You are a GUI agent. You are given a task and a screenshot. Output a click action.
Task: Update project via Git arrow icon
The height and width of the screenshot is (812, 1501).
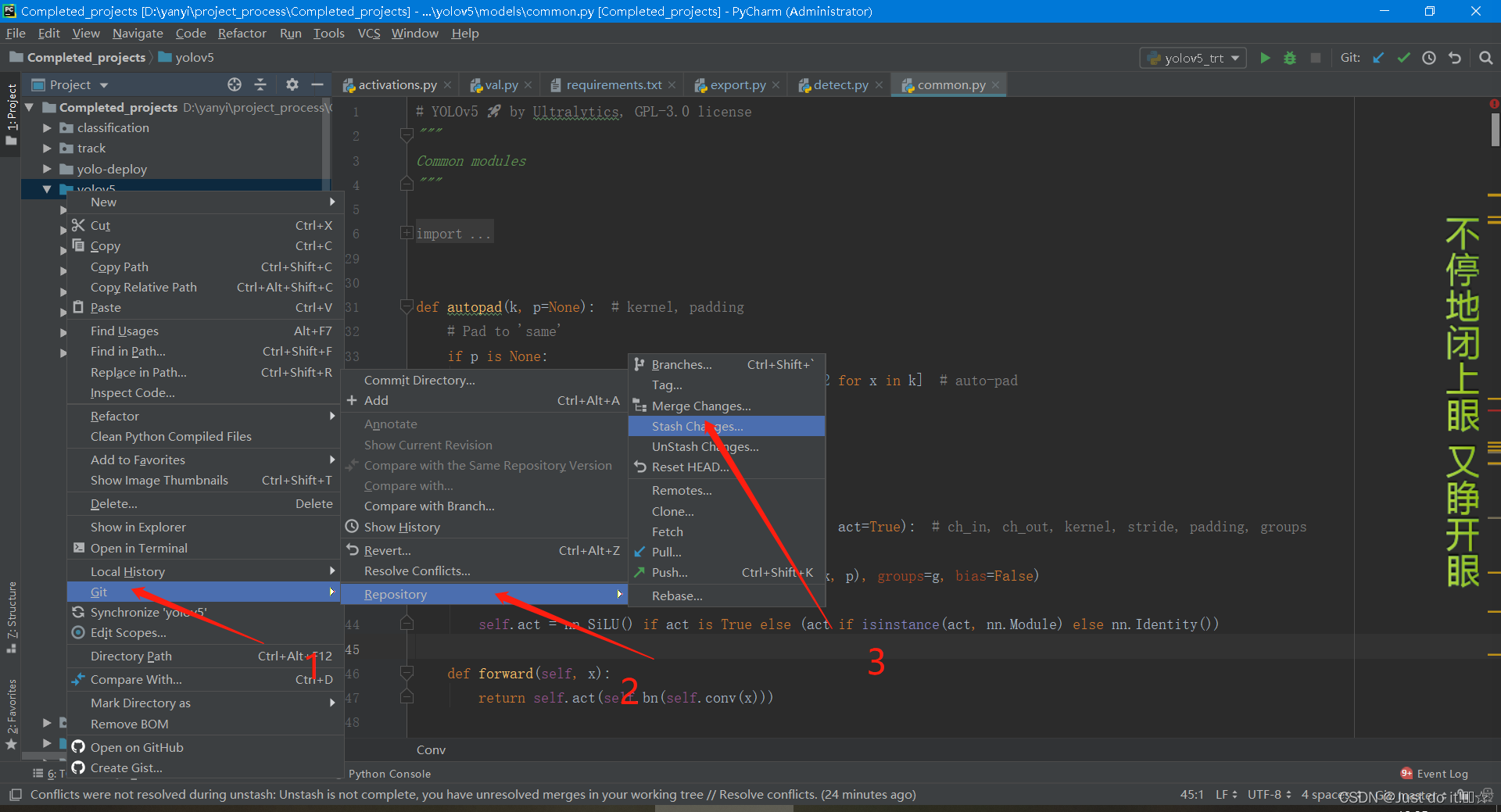click(x=1378, y=58)
